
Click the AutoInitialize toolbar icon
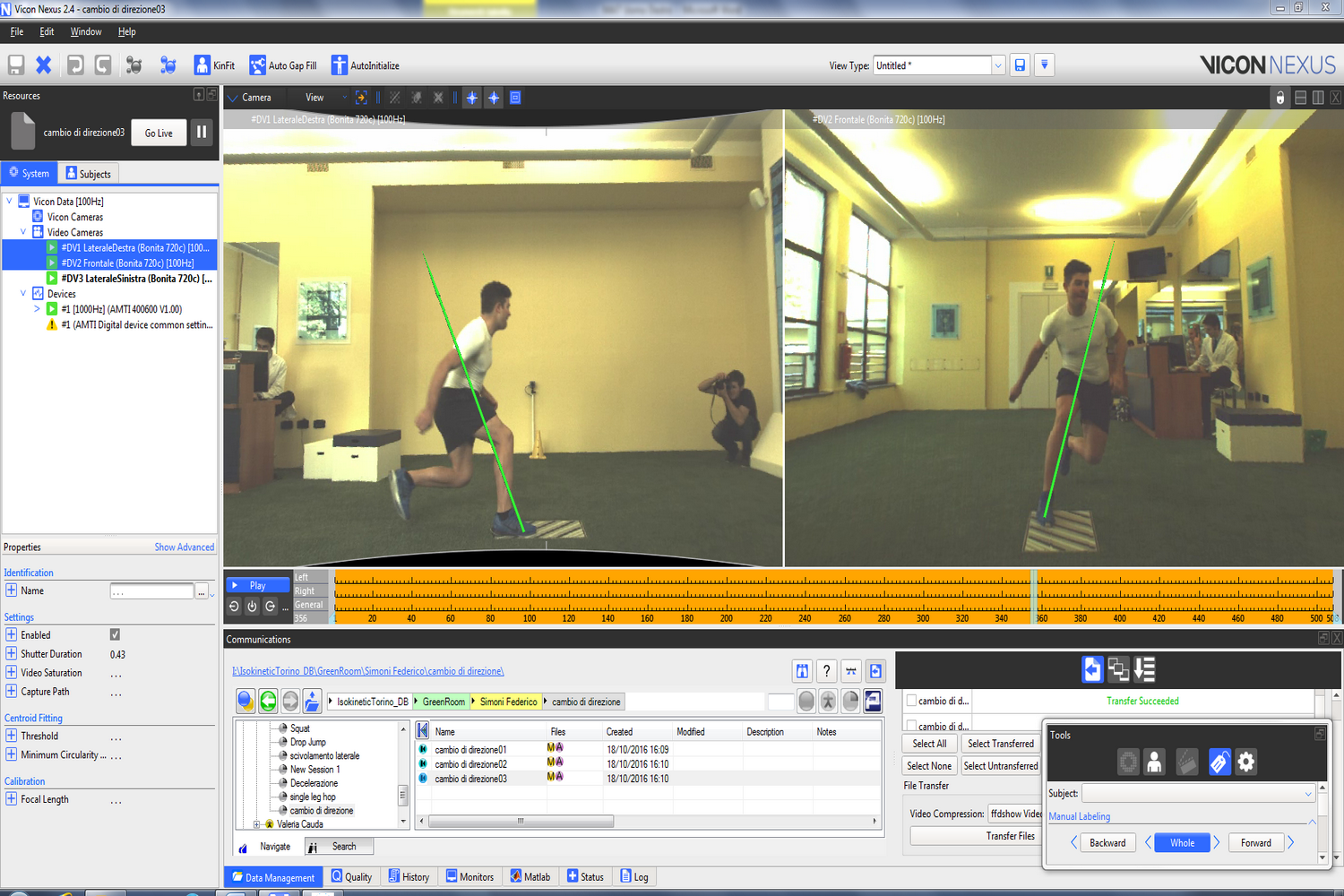[x=339, y=65]
